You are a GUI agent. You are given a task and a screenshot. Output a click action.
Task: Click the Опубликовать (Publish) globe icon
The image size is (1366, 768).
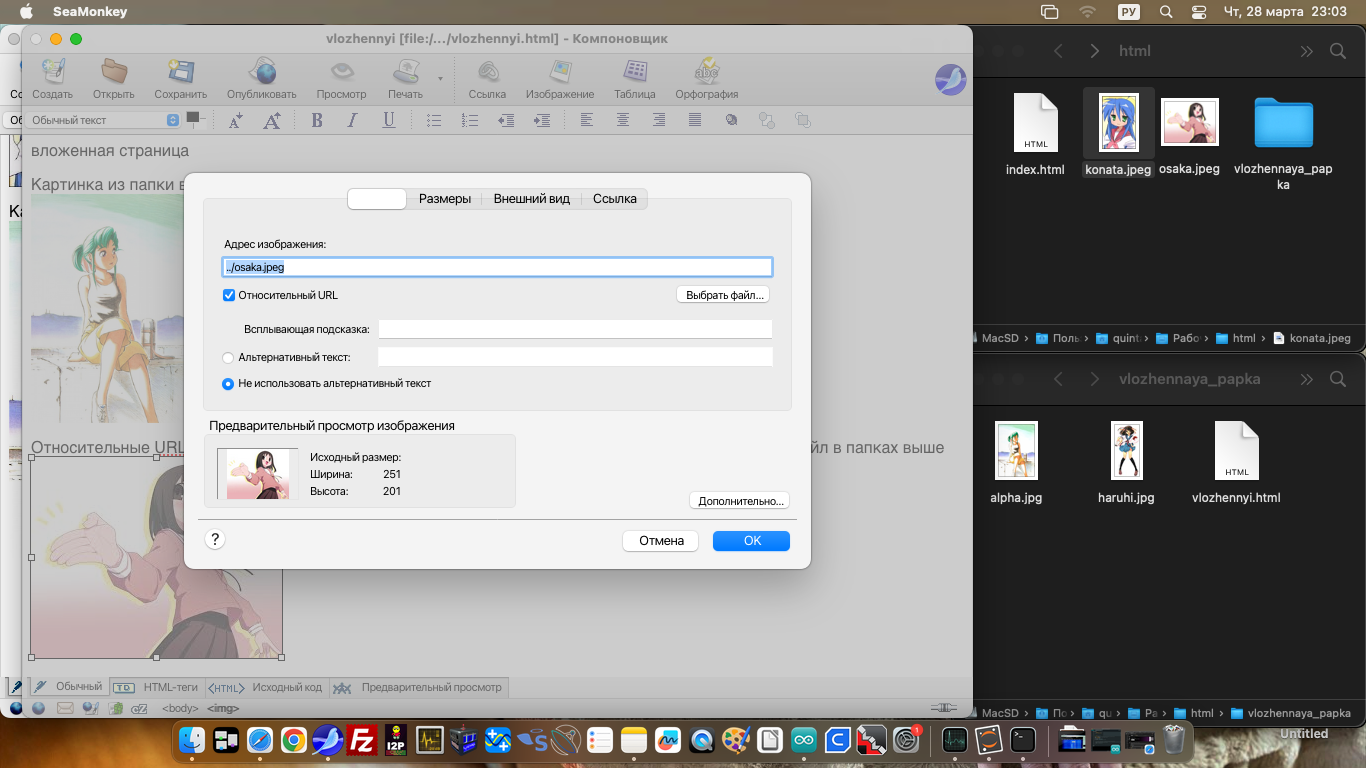coord(262,78)
